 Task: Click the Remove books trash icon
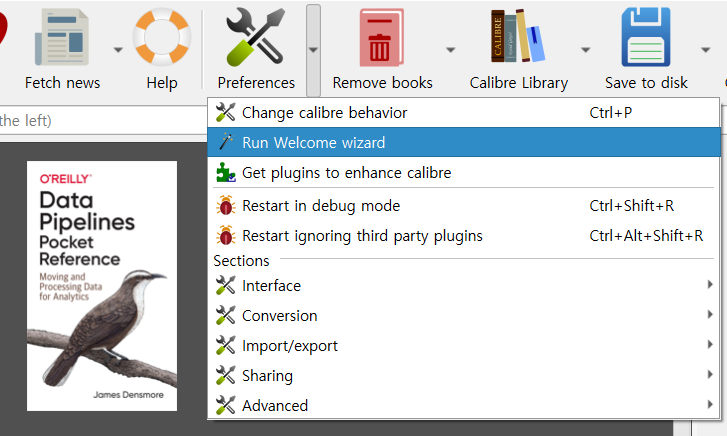pos(382,38)
